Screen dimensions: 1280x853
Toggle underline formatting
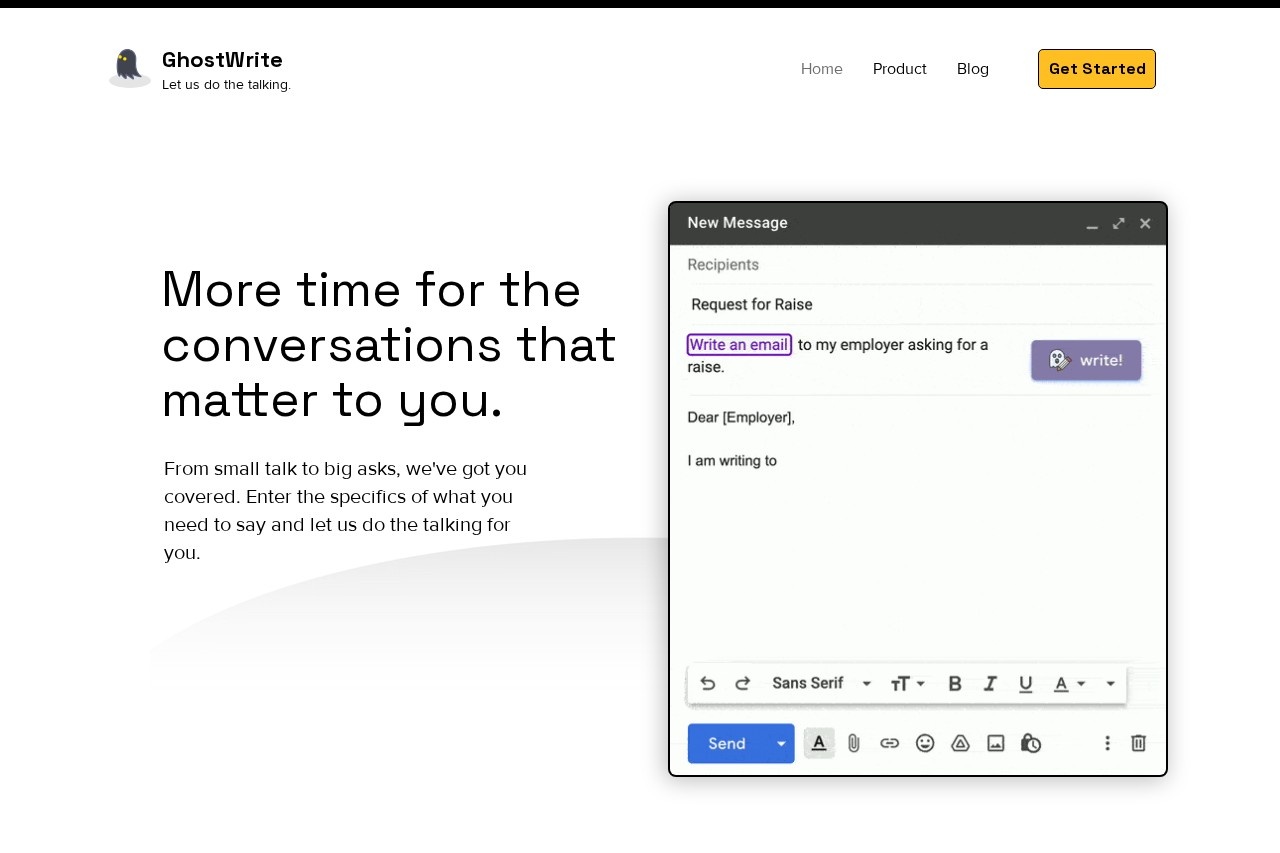(1026, 683)
